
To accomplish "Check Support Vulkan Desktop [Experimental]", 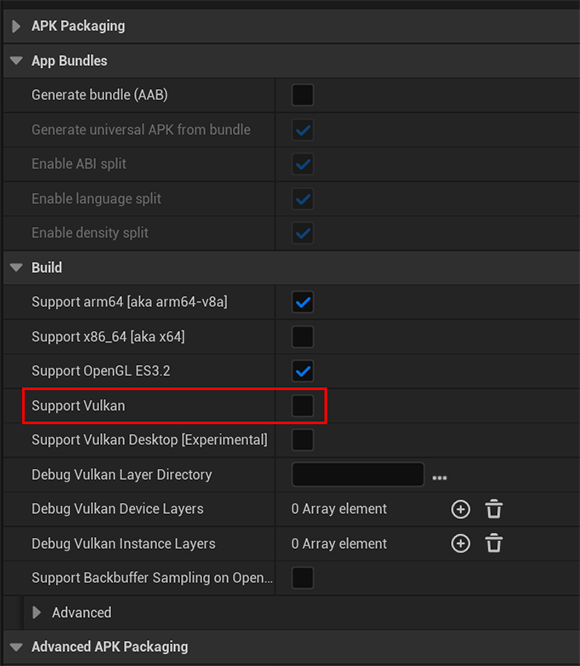I will tap(303, 440).
